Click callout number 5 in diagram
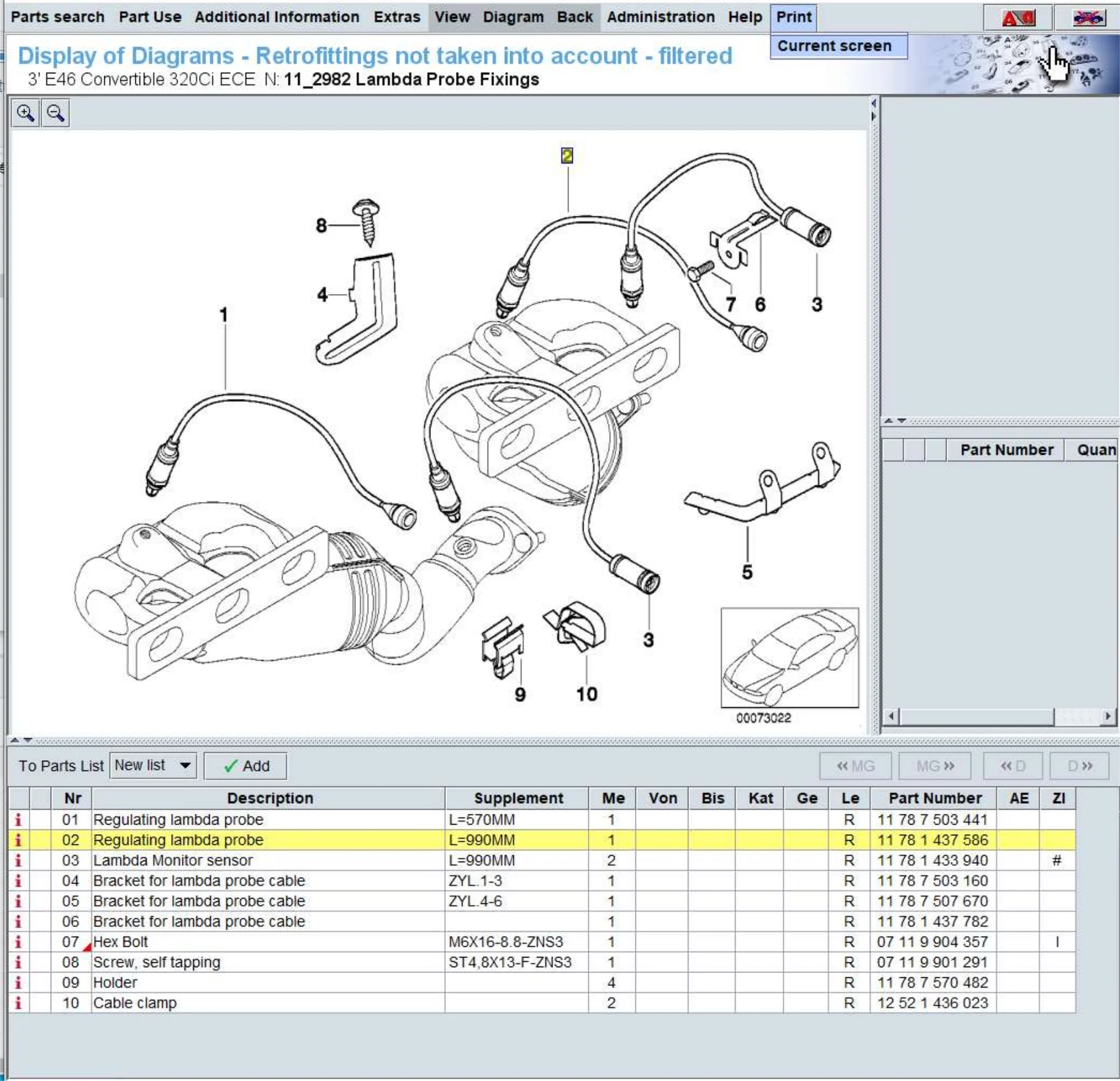The width and height of the screenshot is (1120, 1081). [747, 572]
